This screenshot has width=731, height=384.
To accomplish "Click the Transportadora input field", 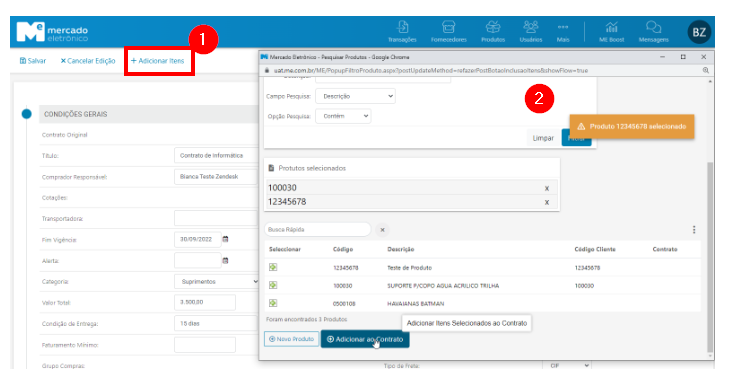I will click(216, 218).
